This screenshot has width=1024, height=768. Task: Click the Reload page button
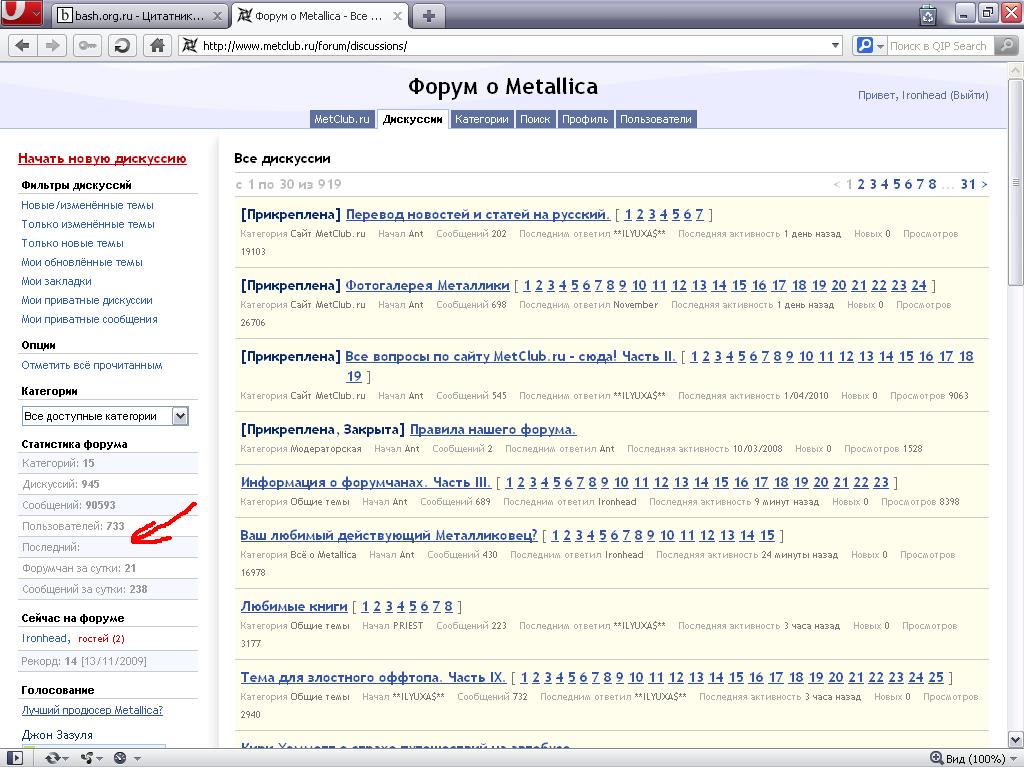[x=122, y=46]
